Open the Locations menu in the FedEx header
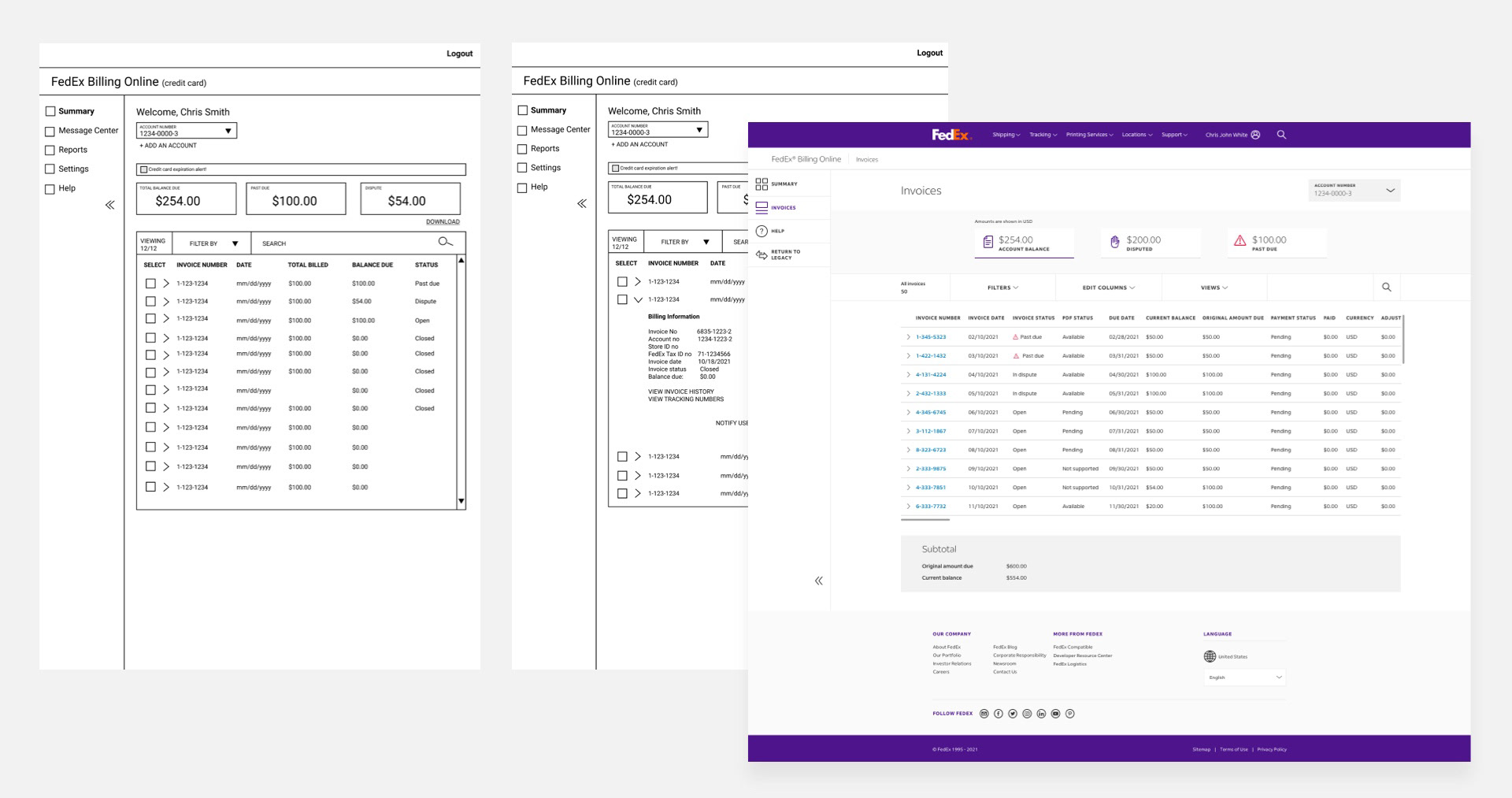 1136,135
